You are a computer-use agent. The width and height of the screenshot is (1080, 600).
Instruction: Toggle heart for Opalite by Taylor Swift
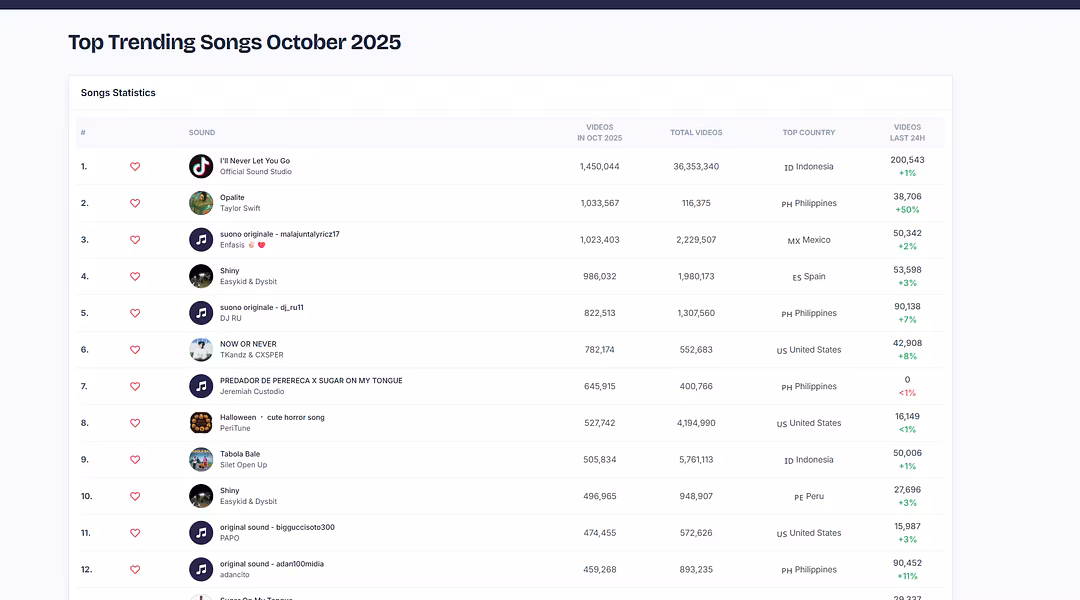(135, 203)
